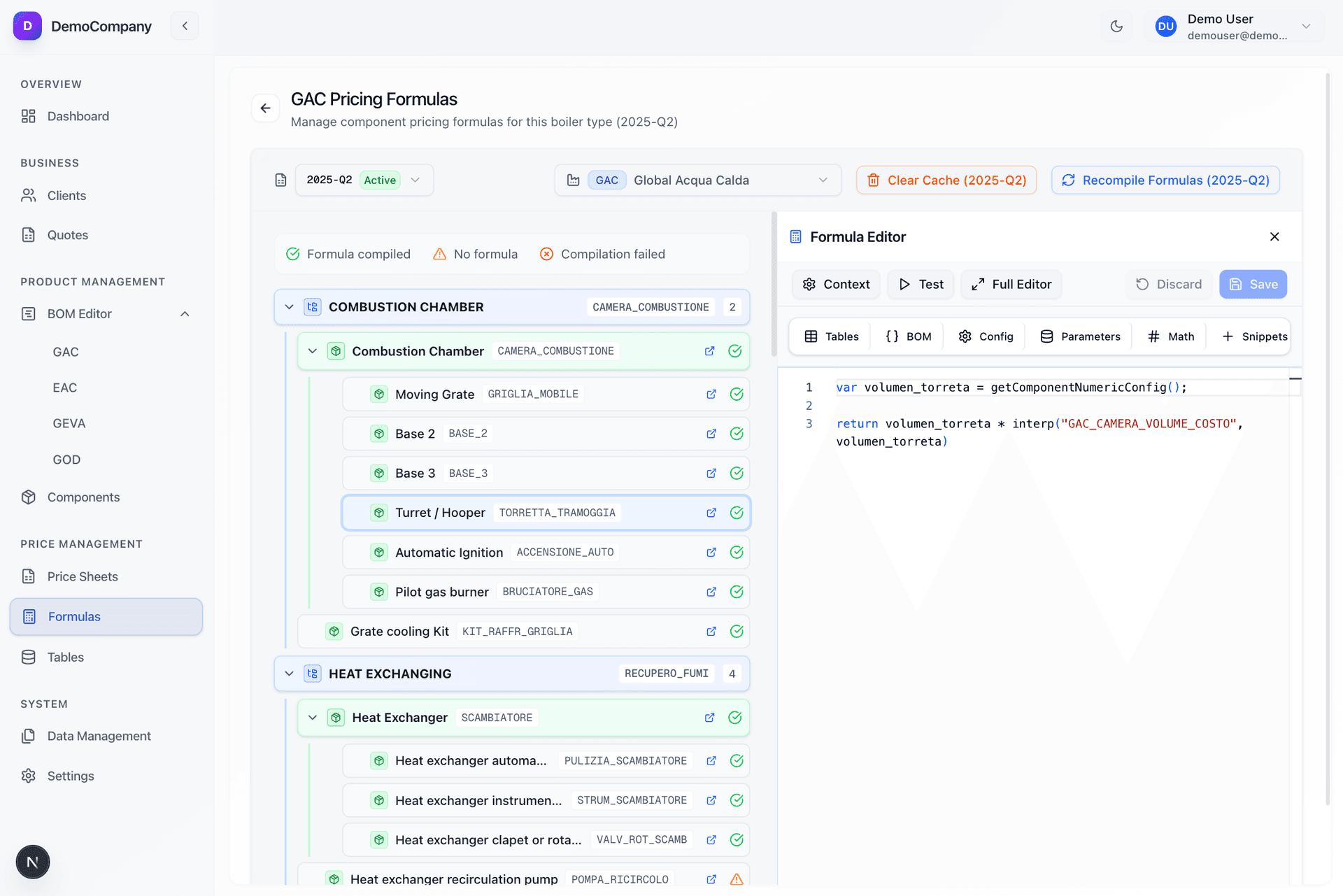Open the BOM insert menu
Viewport: 1343px width, 896px height.
(x=908, y=336)
